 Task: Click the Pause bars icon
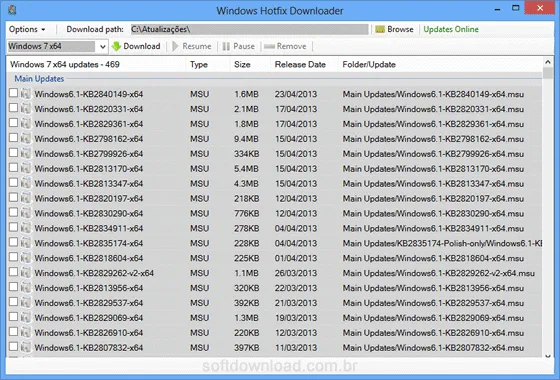pyautogui.click(x=226, y=46)
